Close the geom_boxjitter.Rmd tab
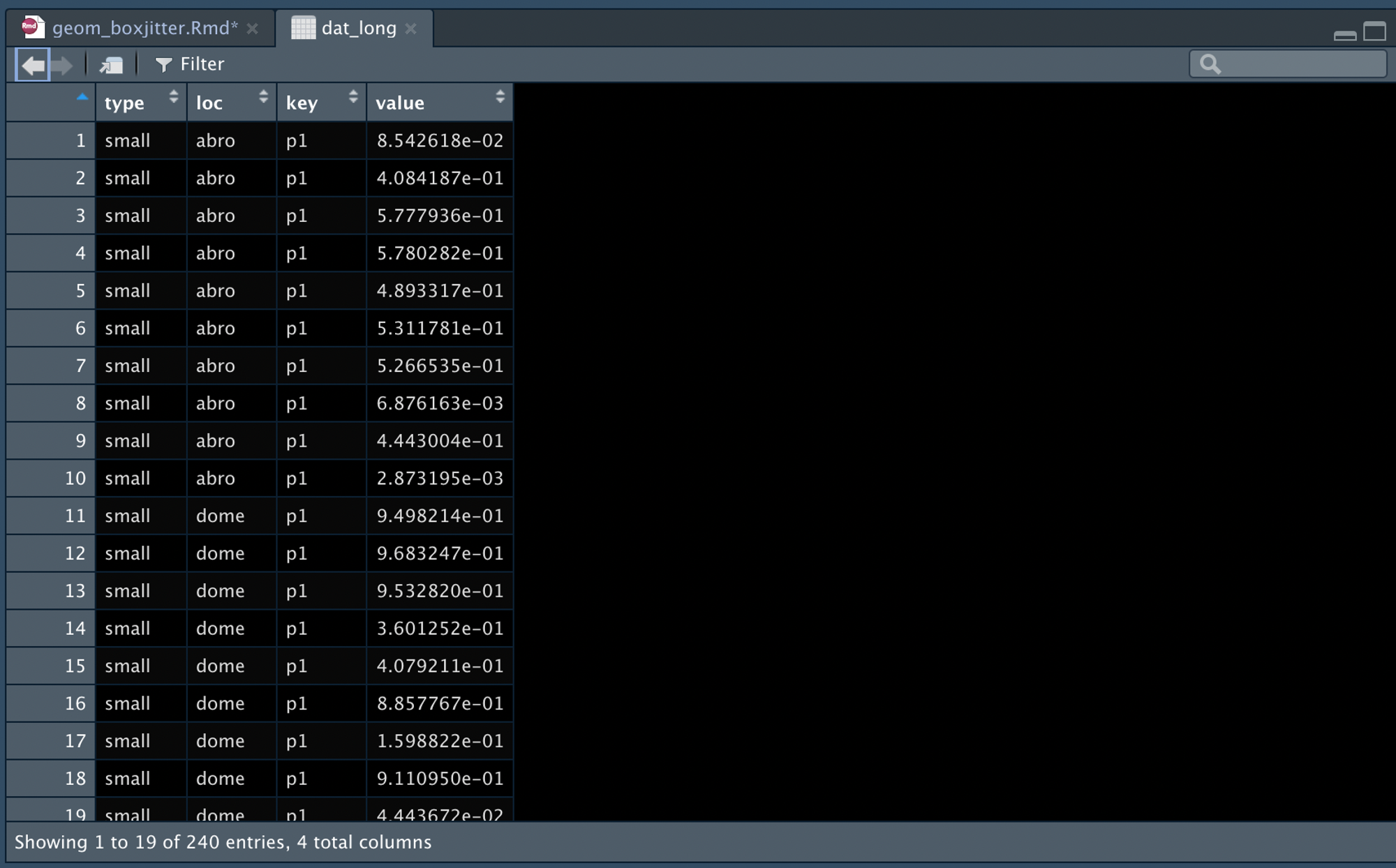 (x=253, y=29)
